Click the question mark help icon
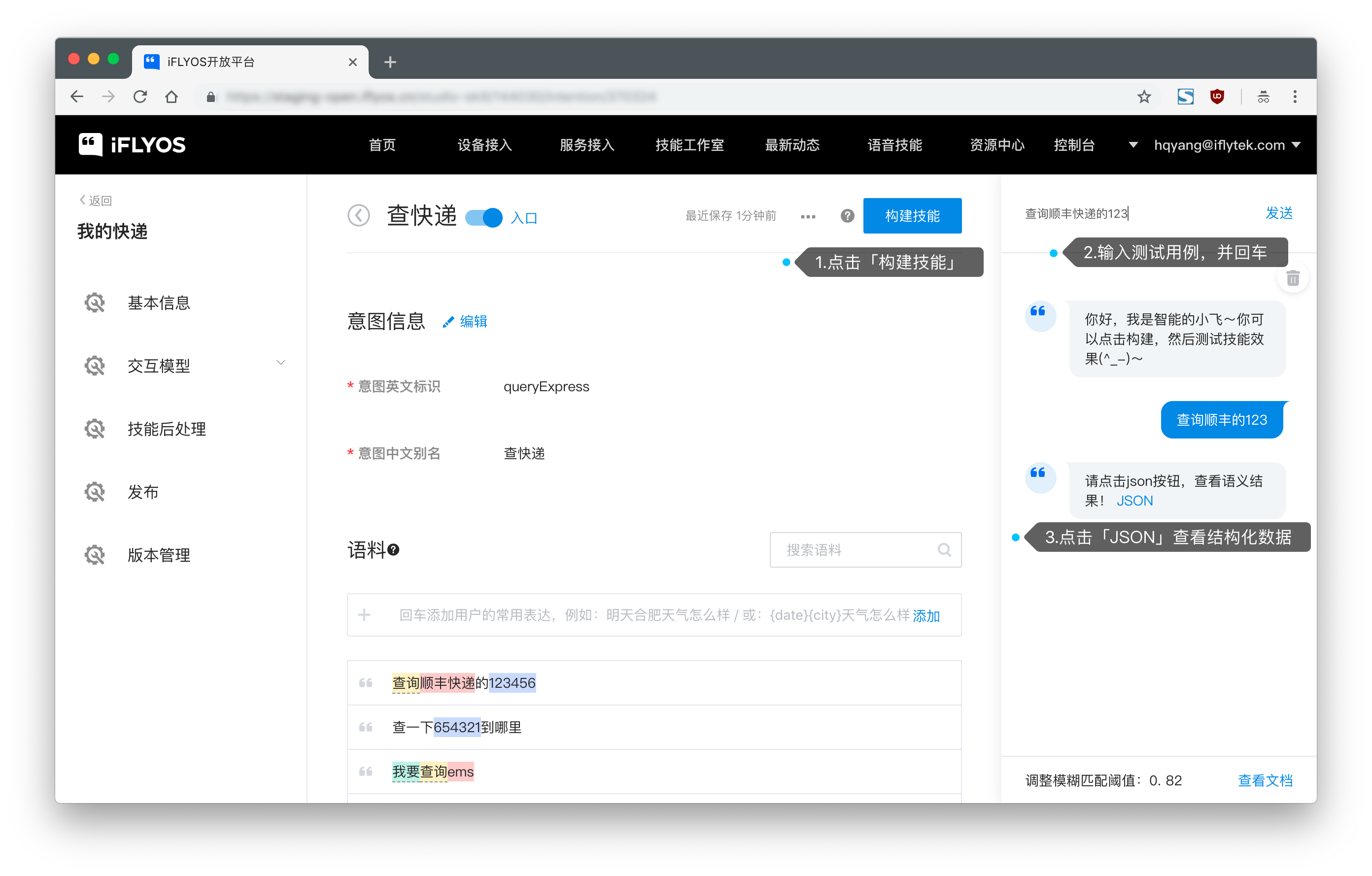1372x876 pixels. click(x=847, y=216)
